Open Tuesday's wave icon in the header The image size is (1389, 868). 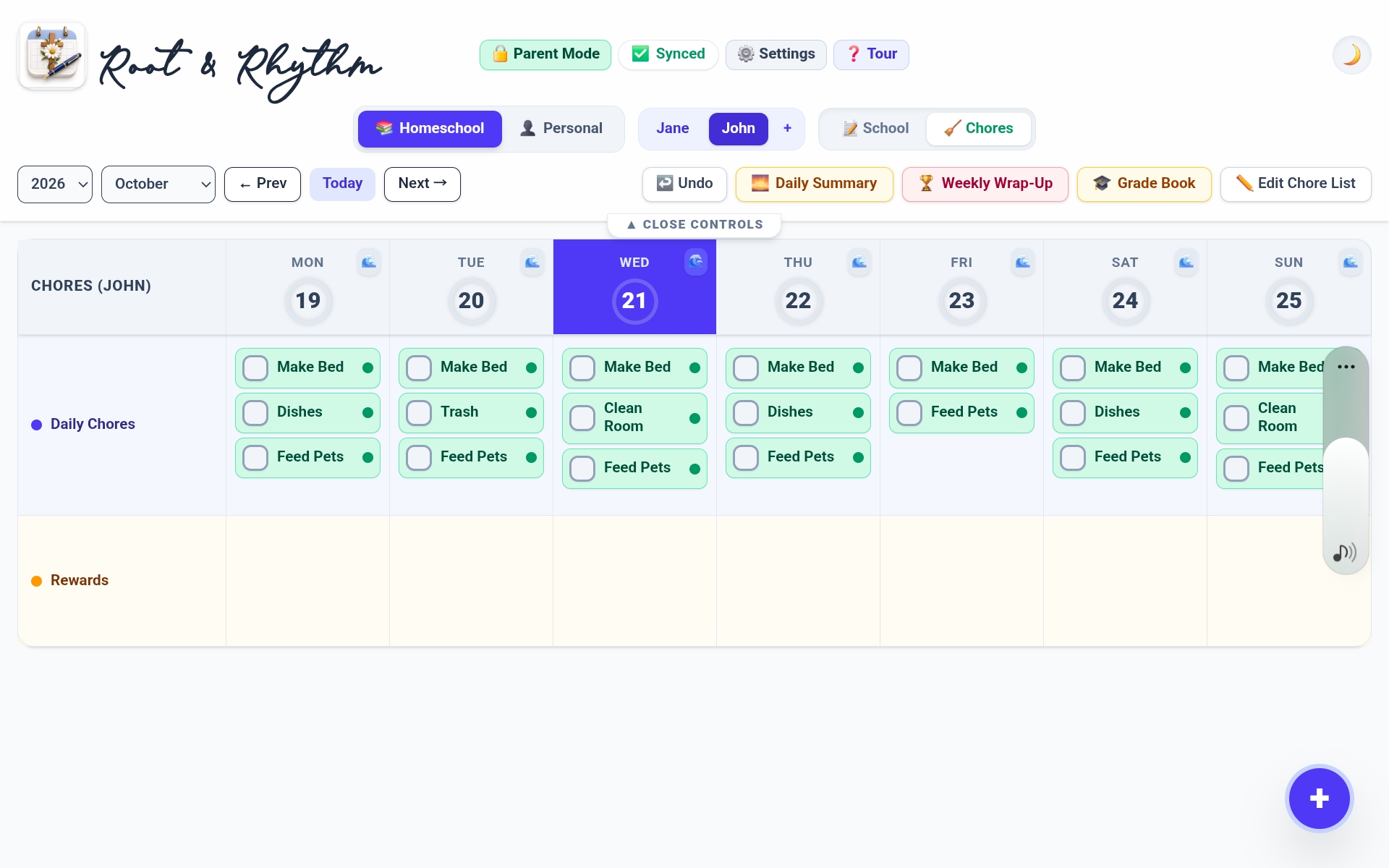tap(532, 262)
